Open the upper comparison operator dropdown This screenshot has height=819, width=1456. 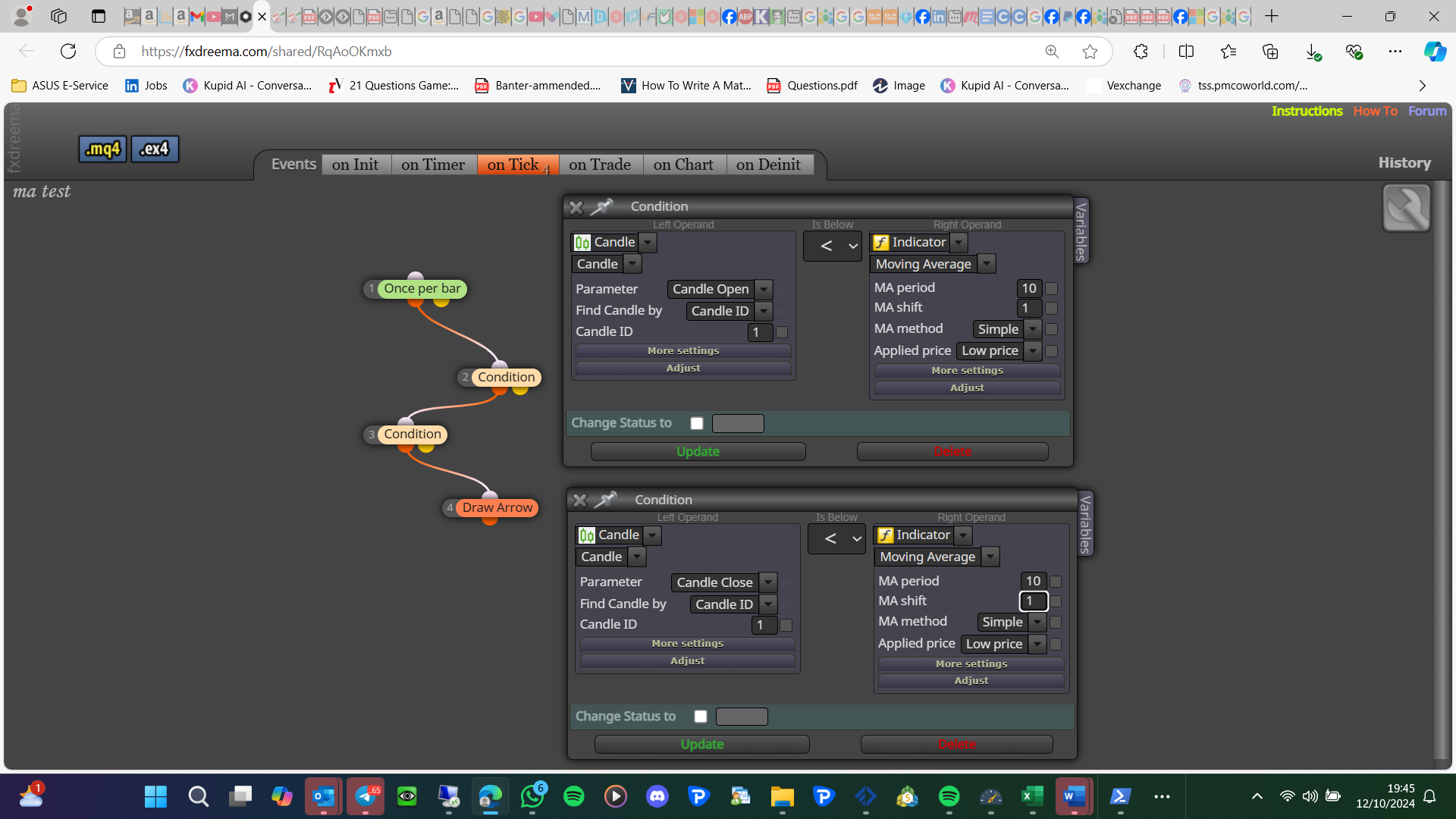pos(833,246)
